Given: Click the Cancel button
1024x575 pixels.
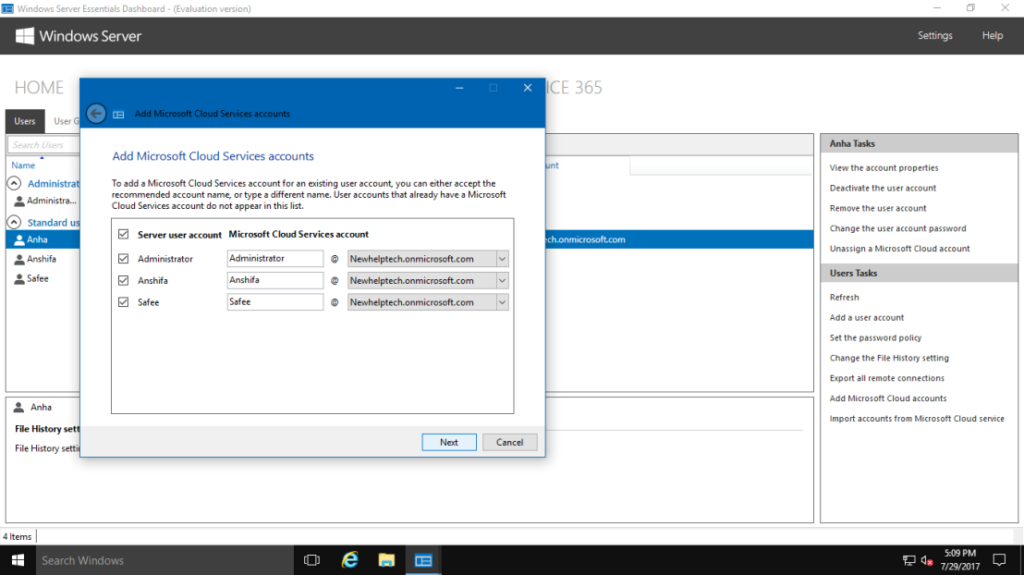Looking at the screenshot, I should pyautogui.click(x=509, y=442).
